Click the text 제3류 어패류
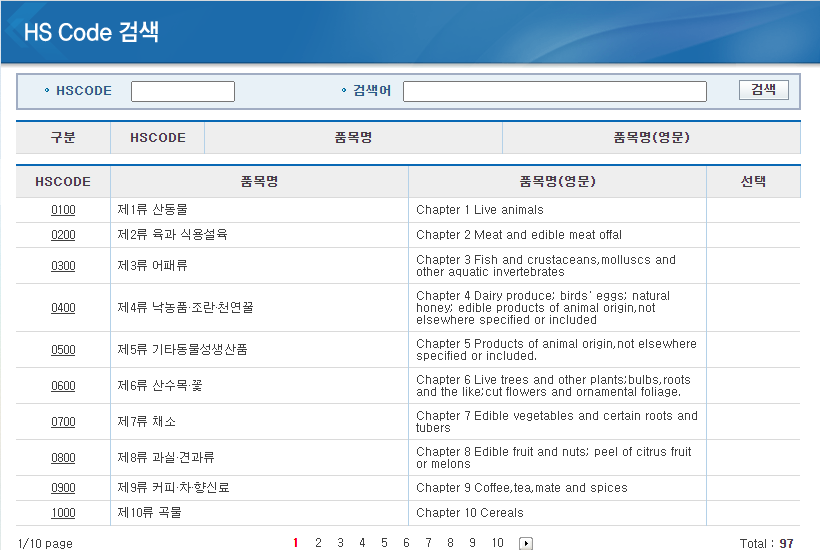Image resolution: width=820 pixels, height=550 pixels. coord(152,266)
